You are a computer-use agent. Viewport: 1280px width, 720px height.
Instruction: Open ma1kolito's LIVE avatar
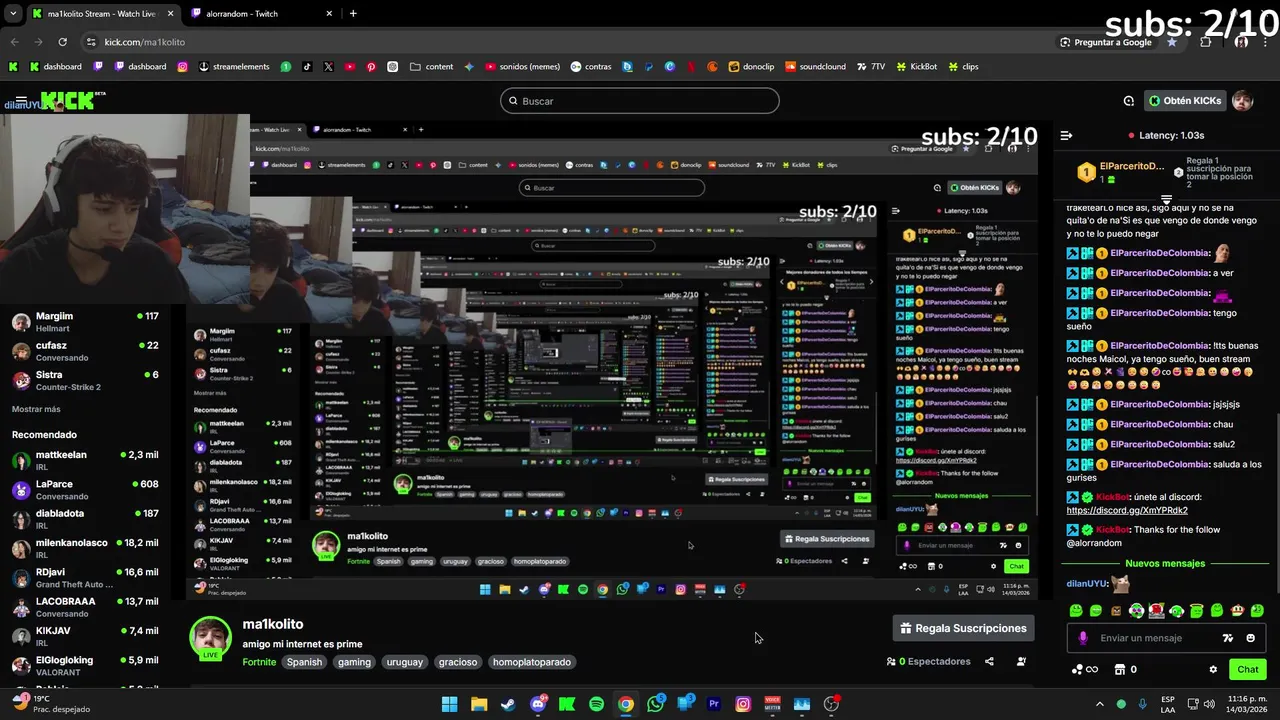coord(210,638)
